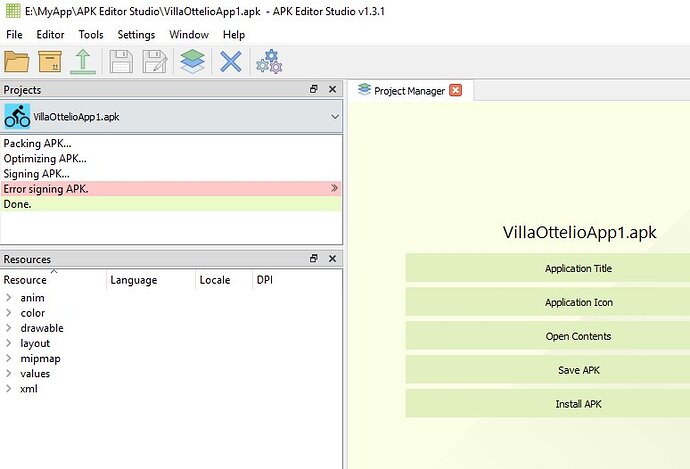Screen dimensions: 690x469
Task: Open the File menu
Action: (x=14, y=34)
